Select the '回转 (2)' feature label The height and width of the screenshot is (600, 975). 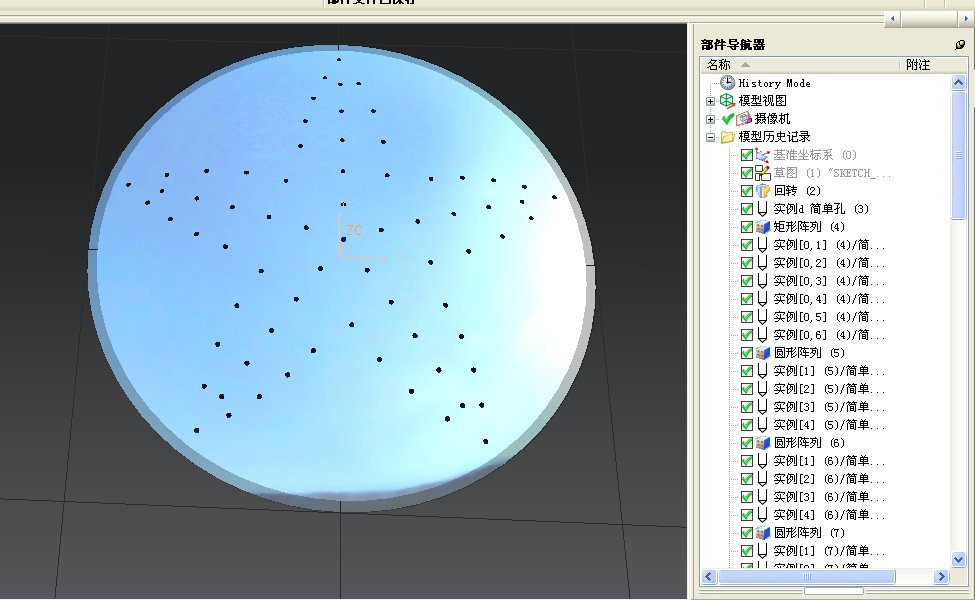[x=797, y=191]
